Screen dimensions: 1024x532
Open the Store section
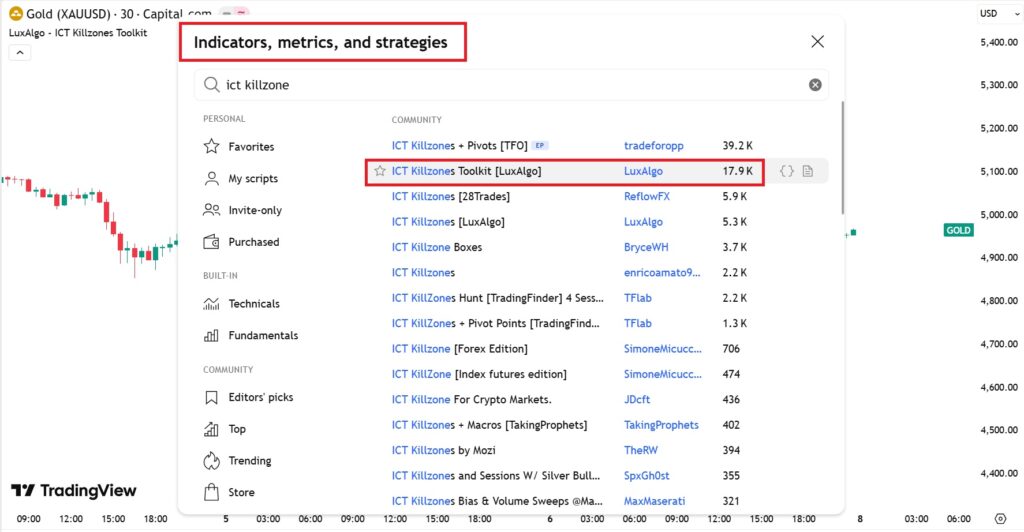(241, 493)
